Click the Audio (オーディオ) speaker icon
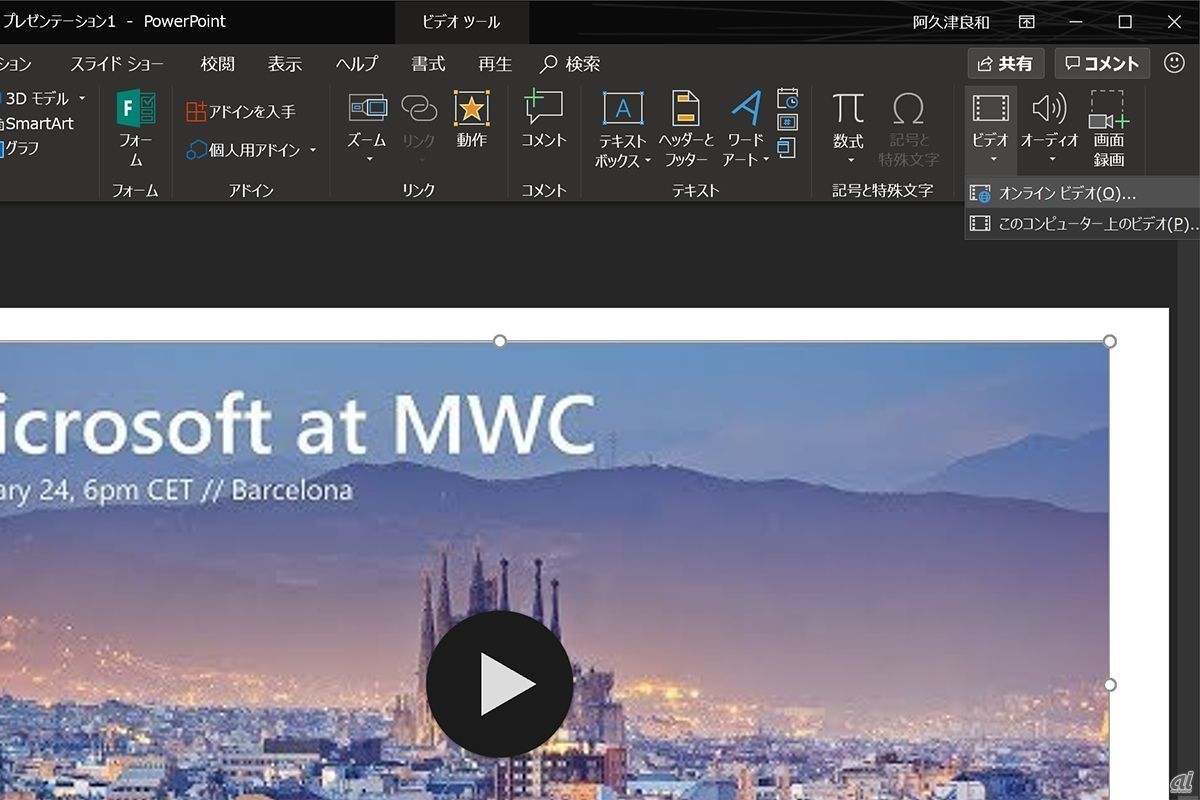 [x=1050, y=108]
